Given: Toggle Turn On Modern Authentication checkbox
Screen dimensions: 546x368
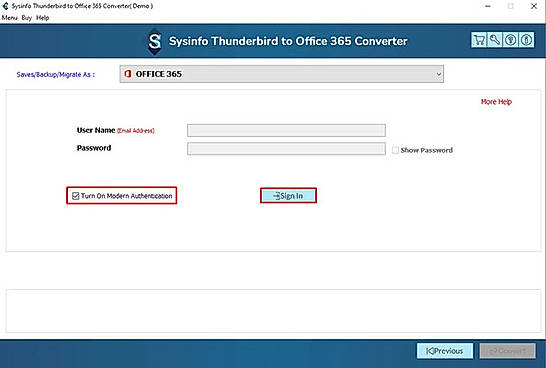Looking at the screenshot, I should (76, 196).
